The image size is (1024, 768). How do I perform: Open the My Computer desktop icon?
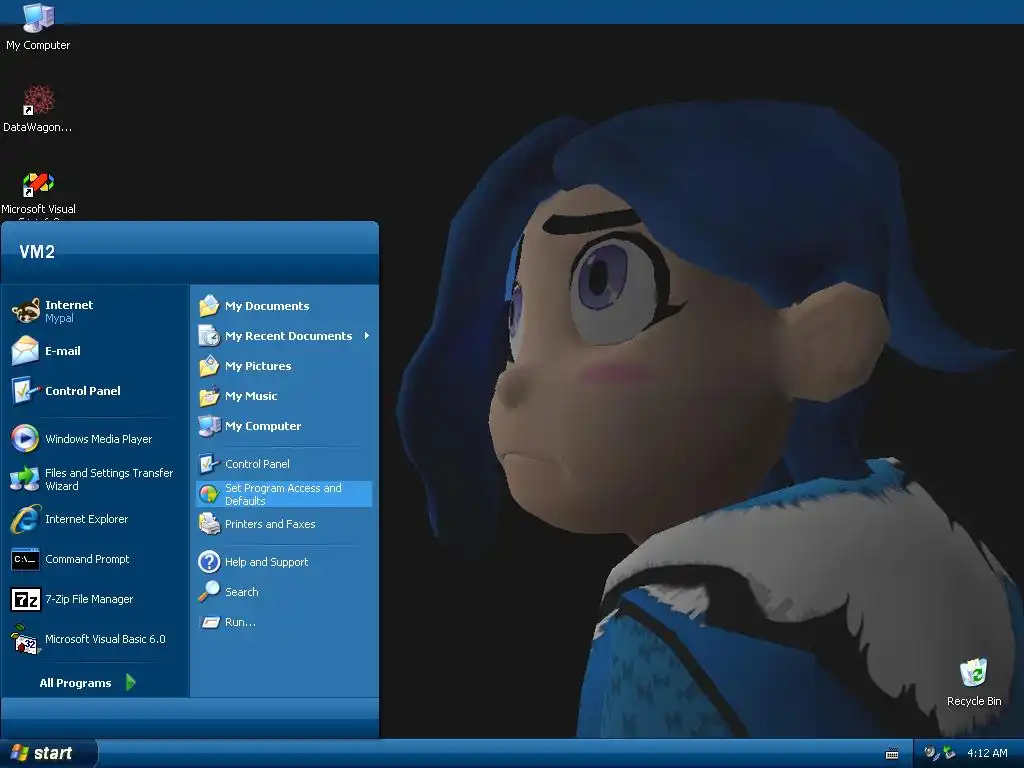coord(38,18)
